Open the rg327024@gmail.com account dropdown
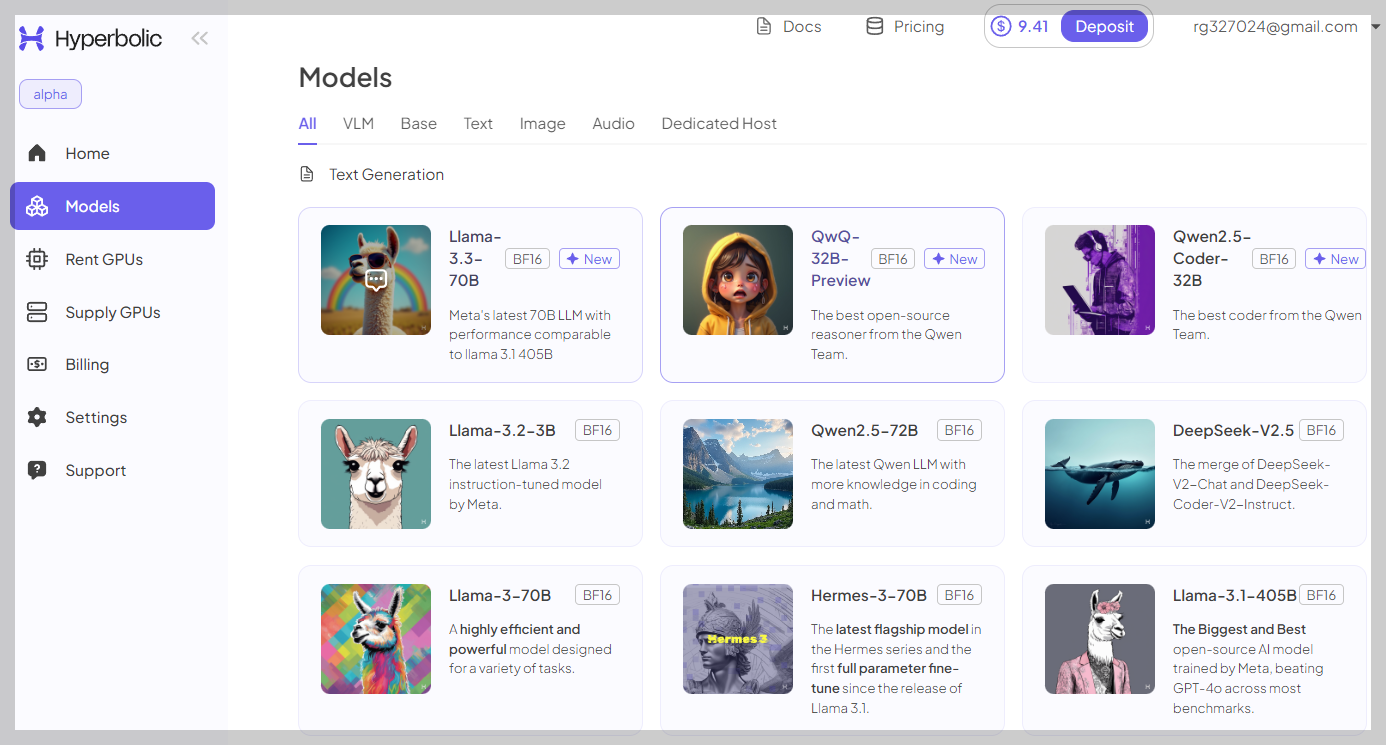Image resolution: width=1386 pixels, height=745 pixels. coord(1288,27)
